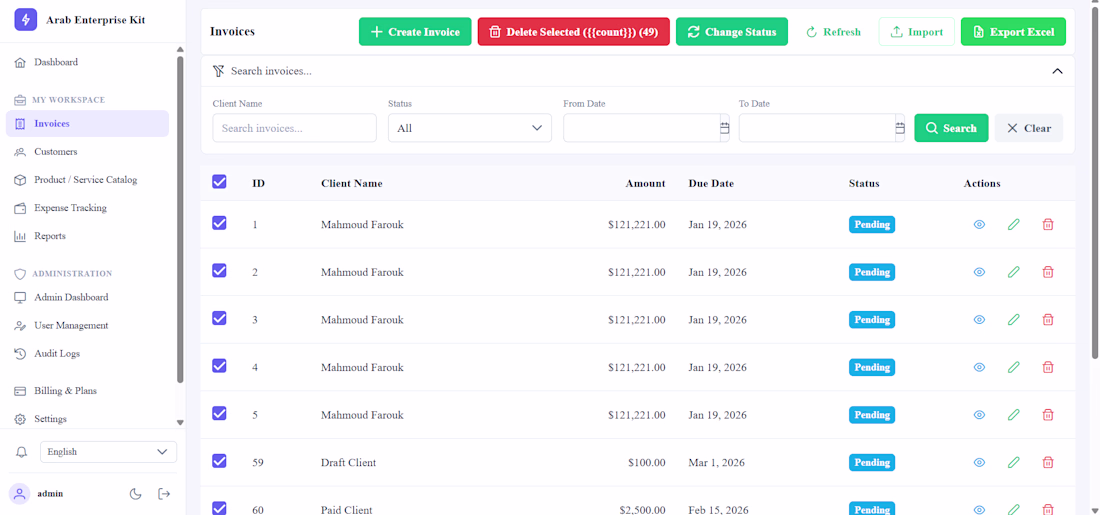
Task: Edit invoice 3 using pencil icon
Action: coord(1013,320)
